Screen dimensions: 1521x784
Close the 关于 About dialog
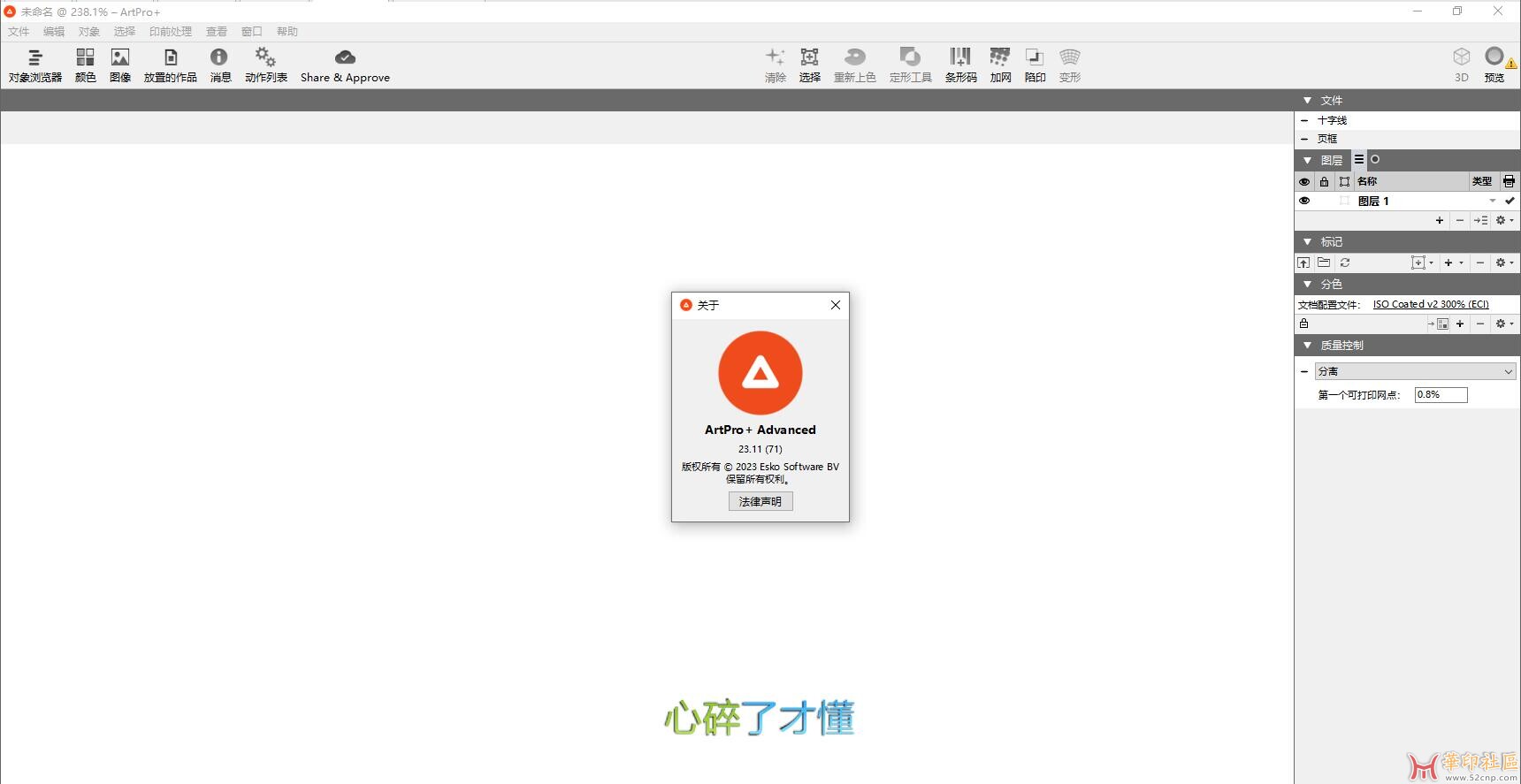(x=836, y=305)
